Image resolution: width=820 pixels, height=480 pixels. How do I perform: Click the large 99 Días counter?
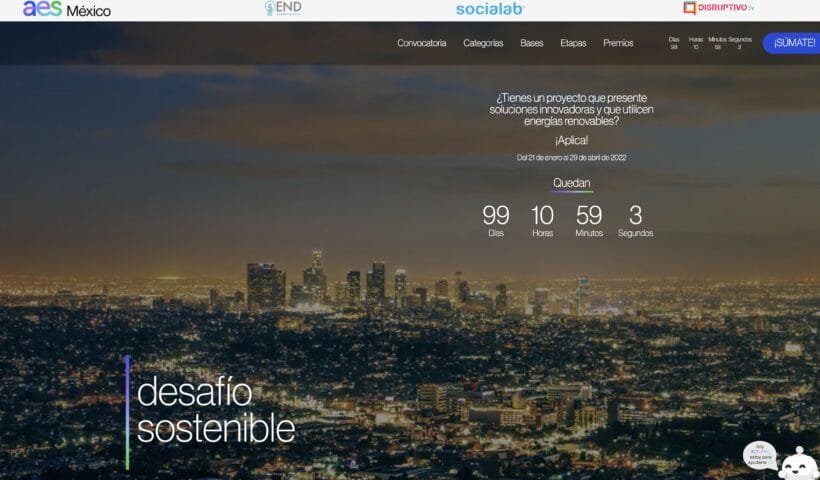(495, 220)
